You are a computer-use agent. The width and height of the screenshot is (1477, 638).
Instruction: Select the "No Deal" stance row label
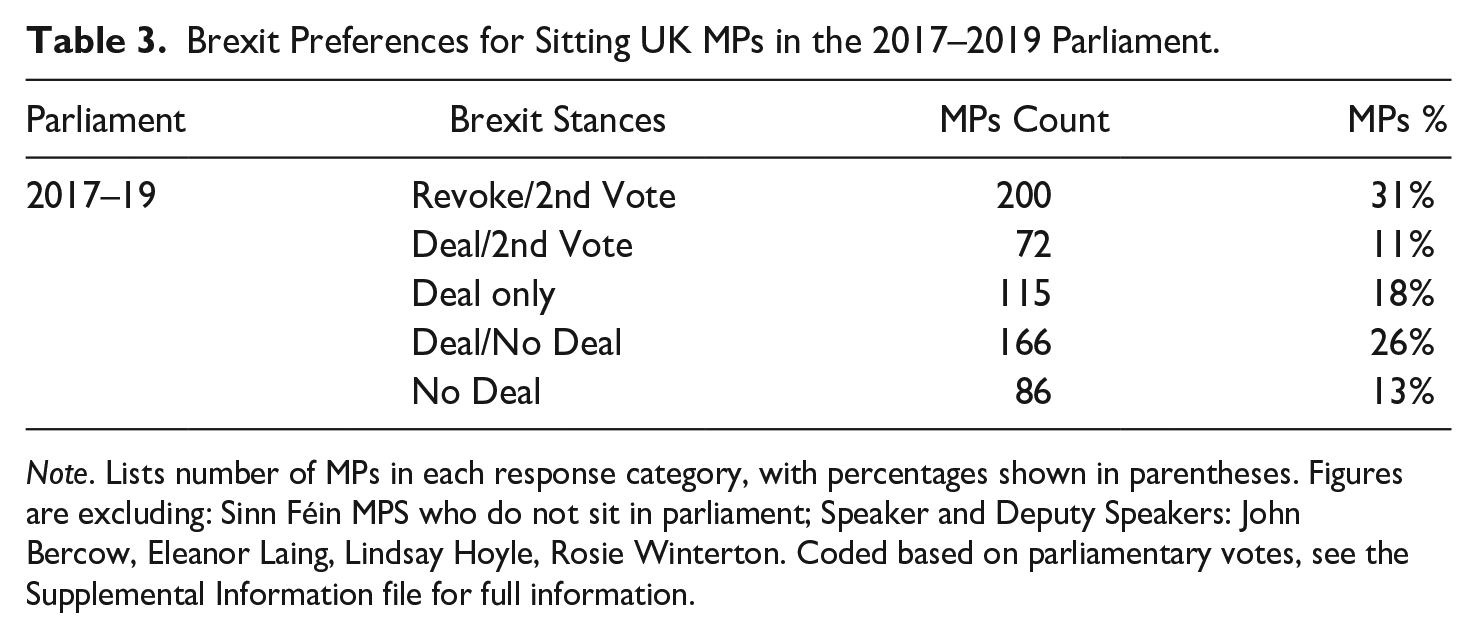(x=476, y=391)
